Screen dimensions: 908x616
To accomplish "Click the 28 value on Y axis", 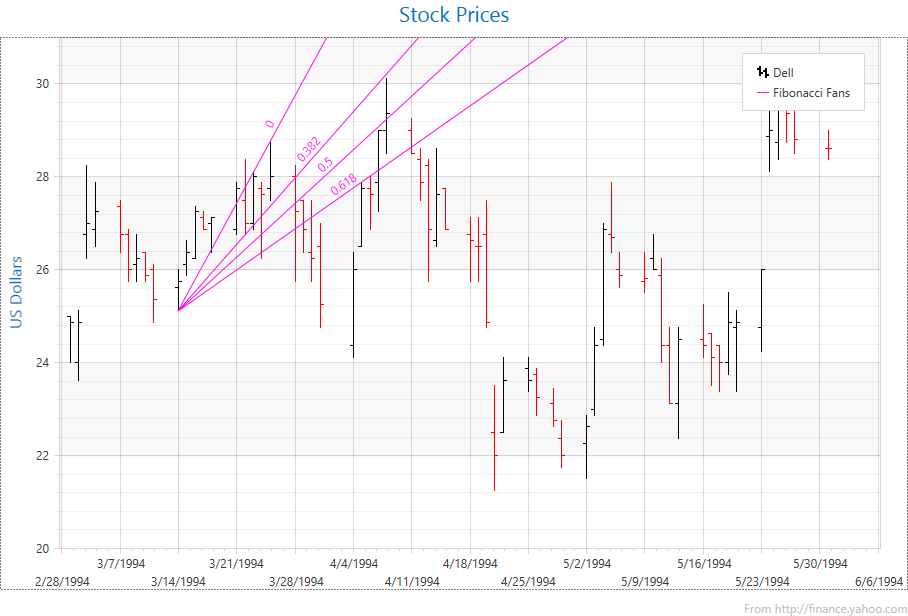I will click(44, 177).
